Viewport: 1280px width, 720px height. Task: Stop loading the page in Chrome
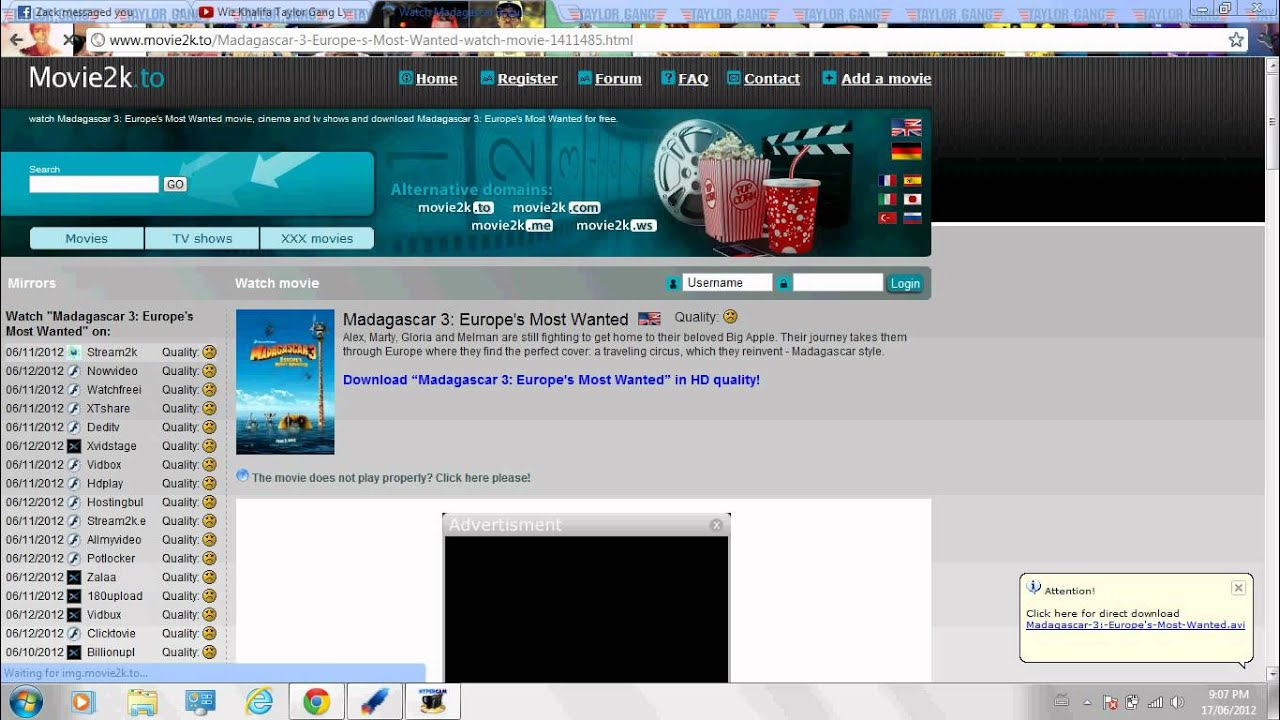(67, 40)
